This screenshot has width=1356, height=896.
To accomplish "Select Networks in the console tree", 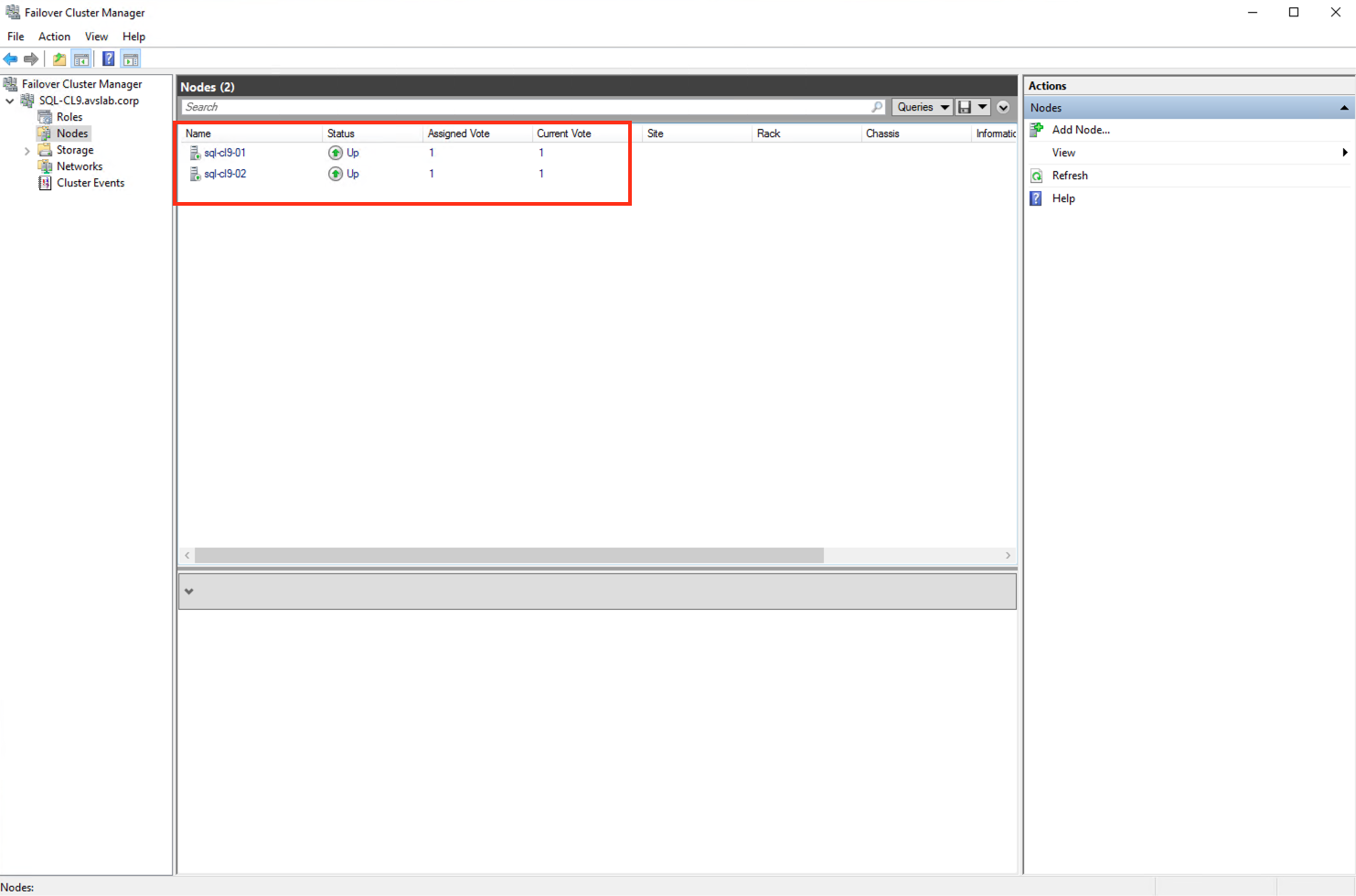I will [x=80, y=166].
